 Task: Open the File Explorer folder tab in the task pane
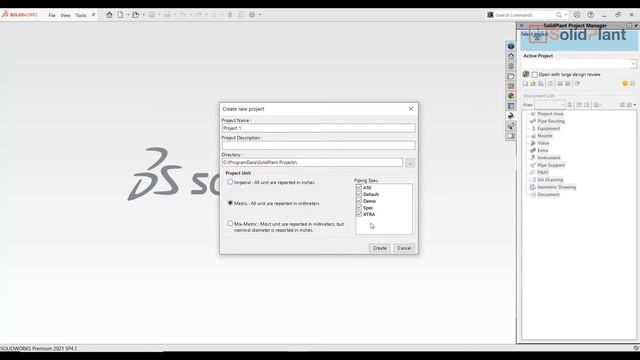[511, 76]
